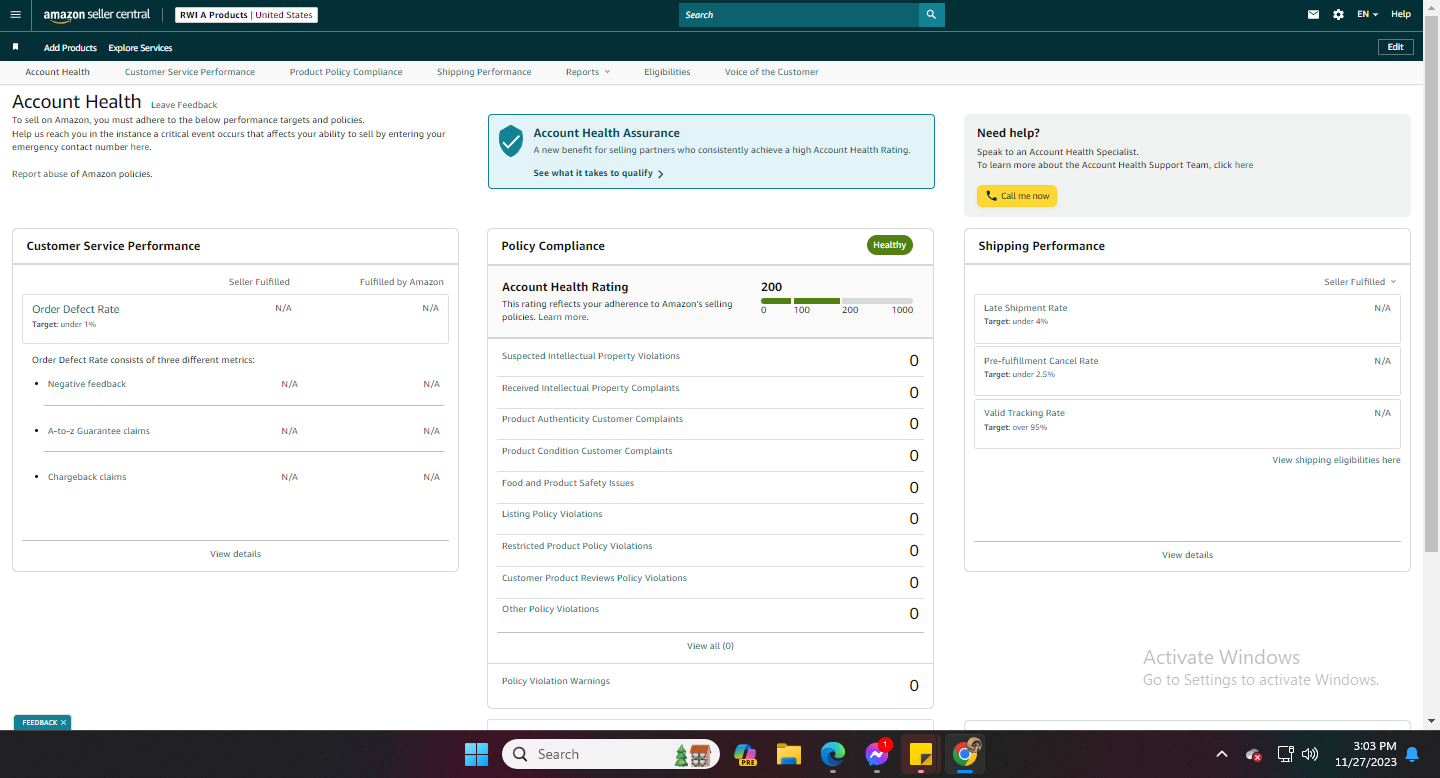Click the Report abuse link
The image size is (1440, 778).
click(40, 174)
